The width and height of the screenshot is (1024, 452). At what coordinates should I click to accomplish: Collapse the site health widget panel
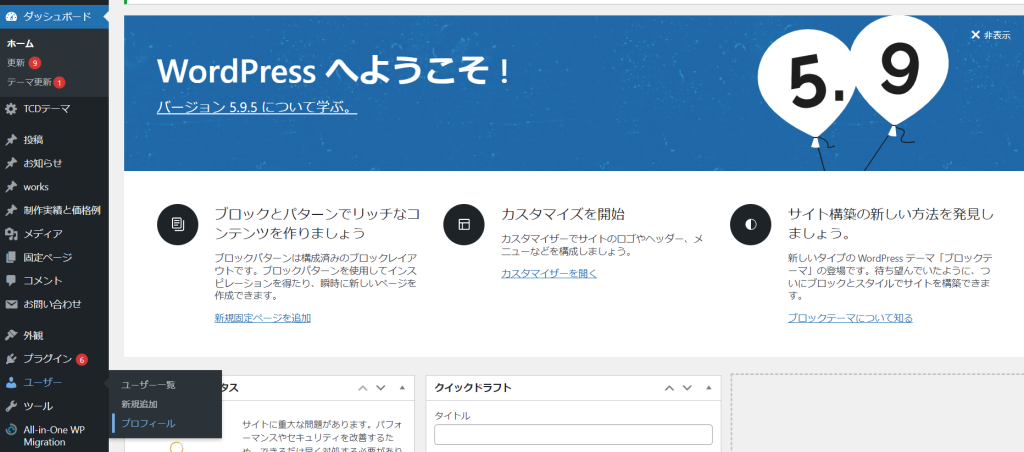pyautogui.click(x=402, y=388)
